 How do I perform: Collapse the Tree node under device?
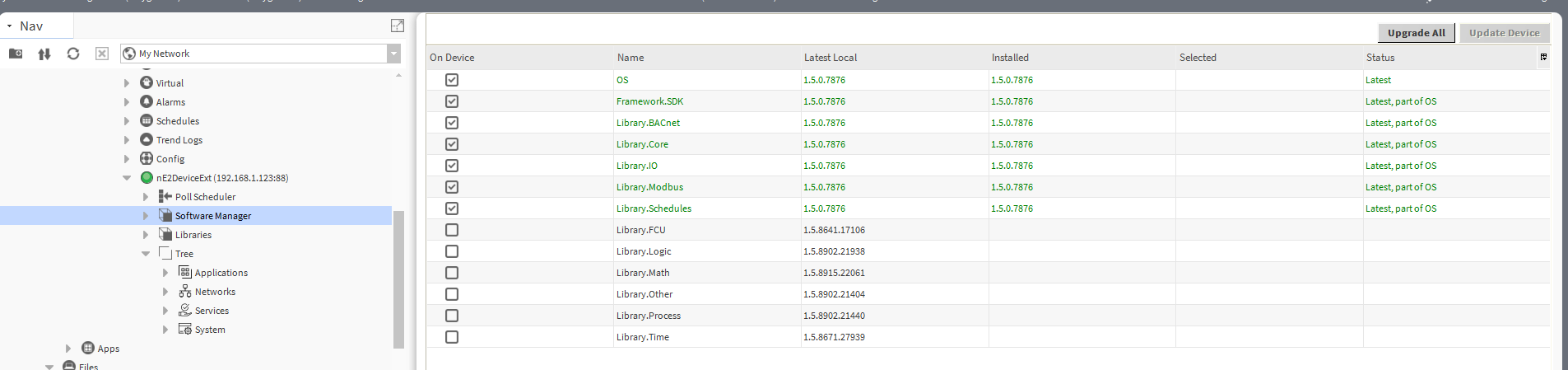click(146, 254)
